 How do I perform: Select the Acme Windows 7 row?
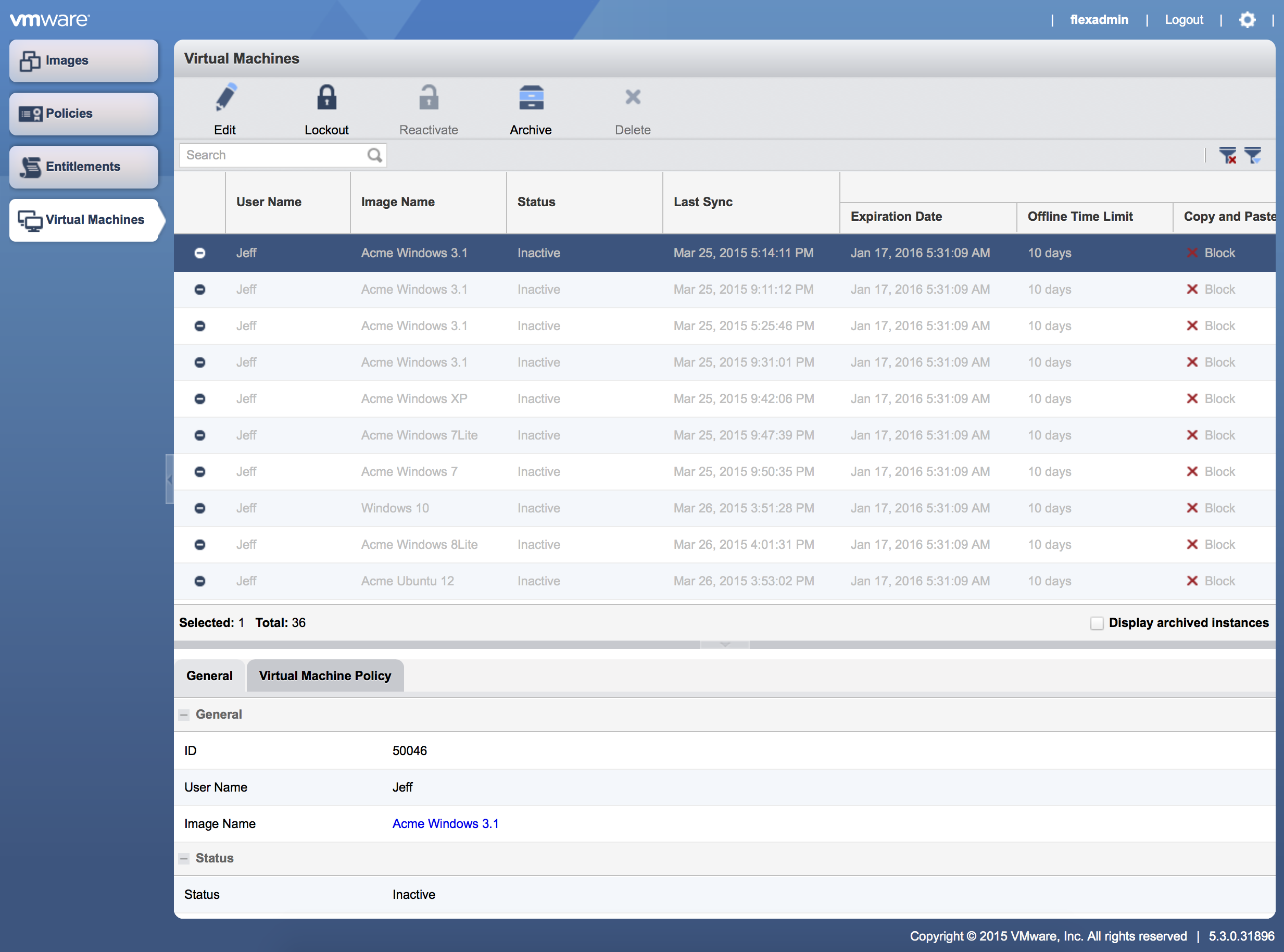(725, 471)
